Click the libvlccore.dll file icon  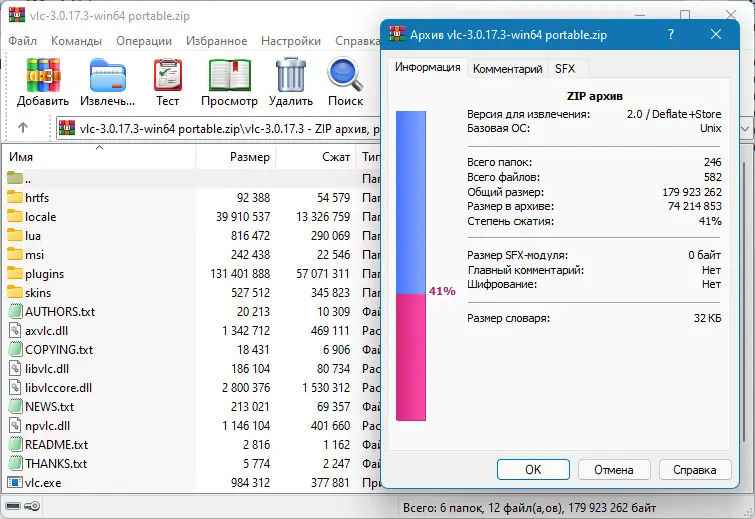point(15,387)
